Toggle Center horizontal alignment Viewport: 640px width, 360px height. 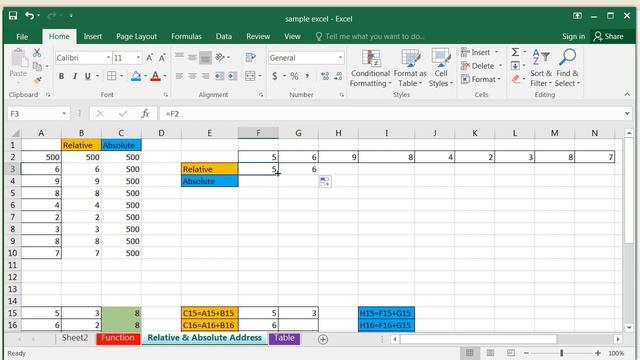pos(192,76)
